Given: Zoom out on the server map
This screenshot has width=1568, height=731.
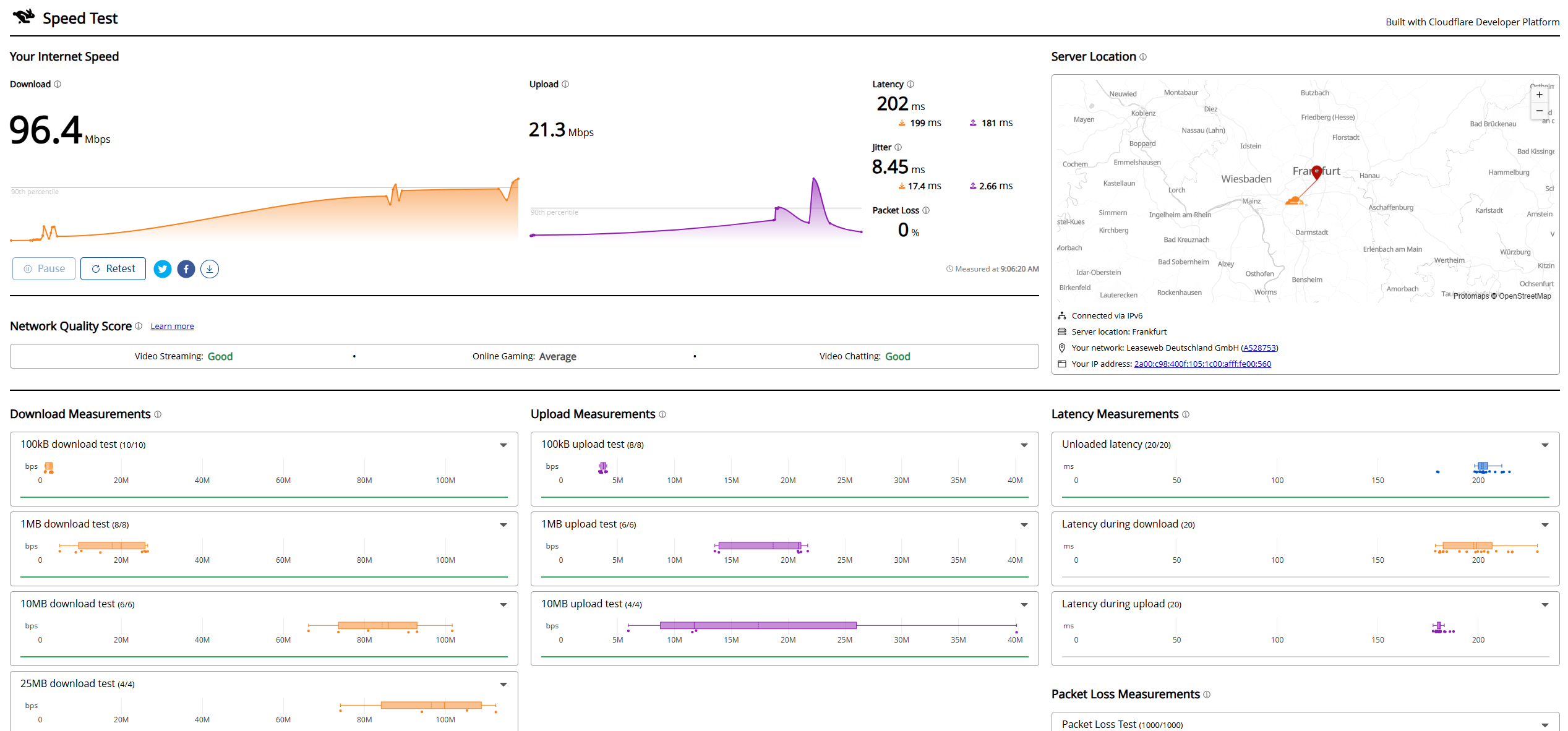Looking at the screenshot, I should click(1540, 111).
